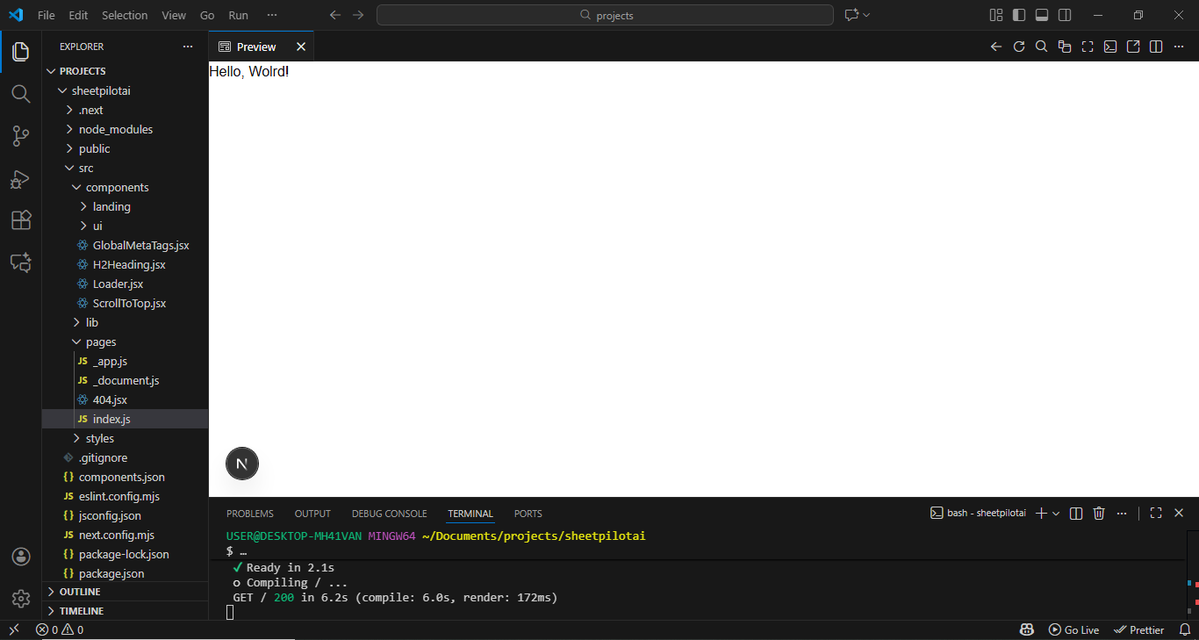Expand the lib folder
The image size is (1199, 640).
[125, 323]
